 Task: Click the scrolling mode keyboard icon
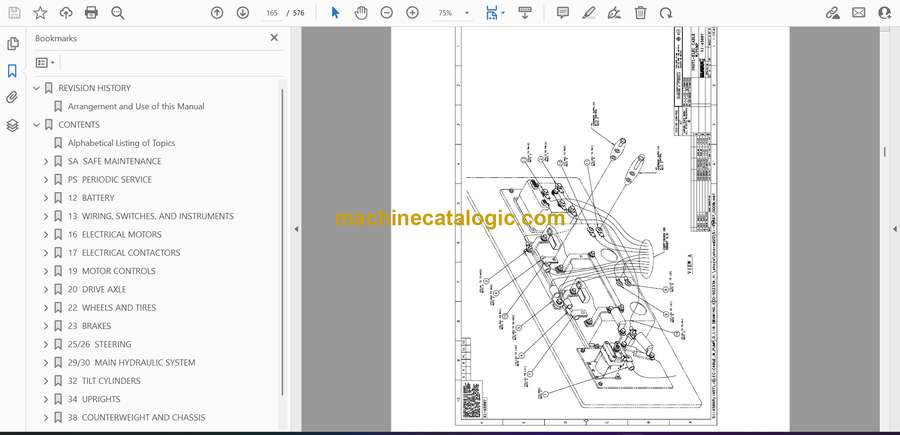pos(525,13)
